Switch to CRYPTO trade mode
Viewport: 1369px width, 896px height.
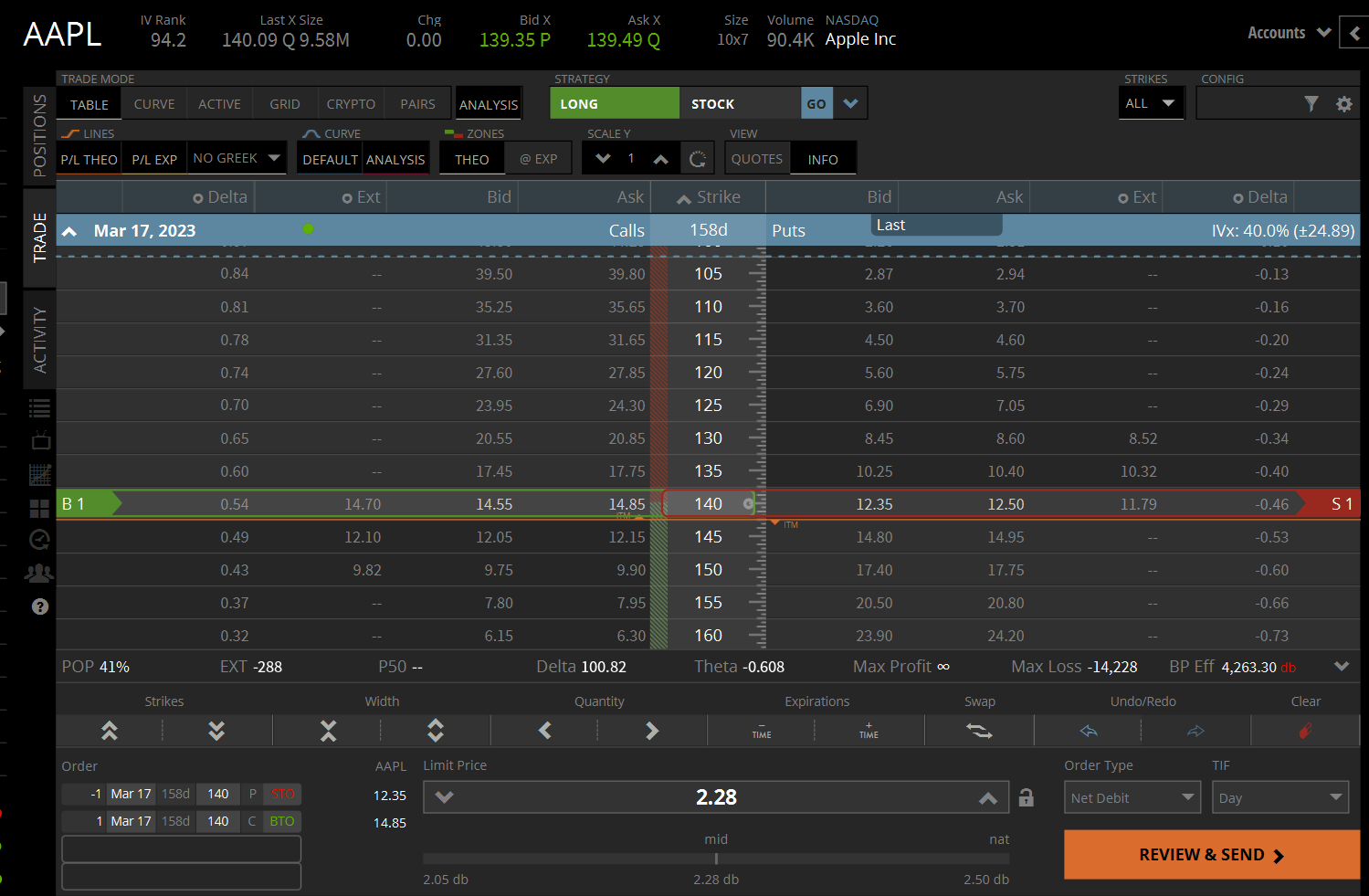point(351,104)
